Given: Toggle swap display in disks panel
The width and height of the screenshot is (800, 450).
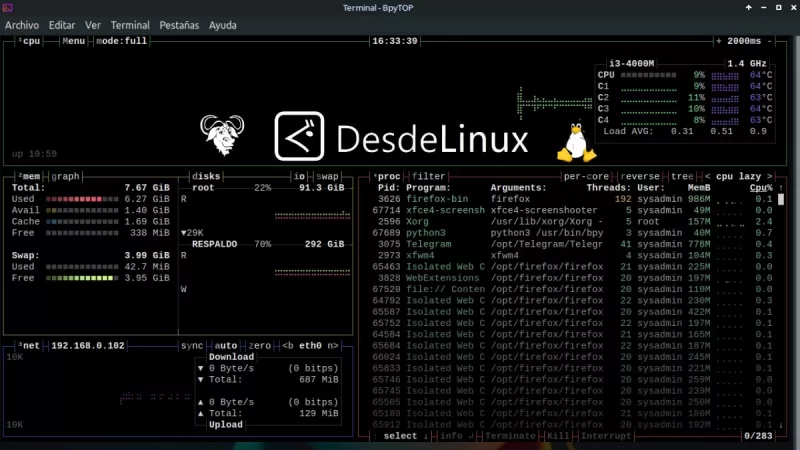Looking at the screenshot, I should pos(329,176).
